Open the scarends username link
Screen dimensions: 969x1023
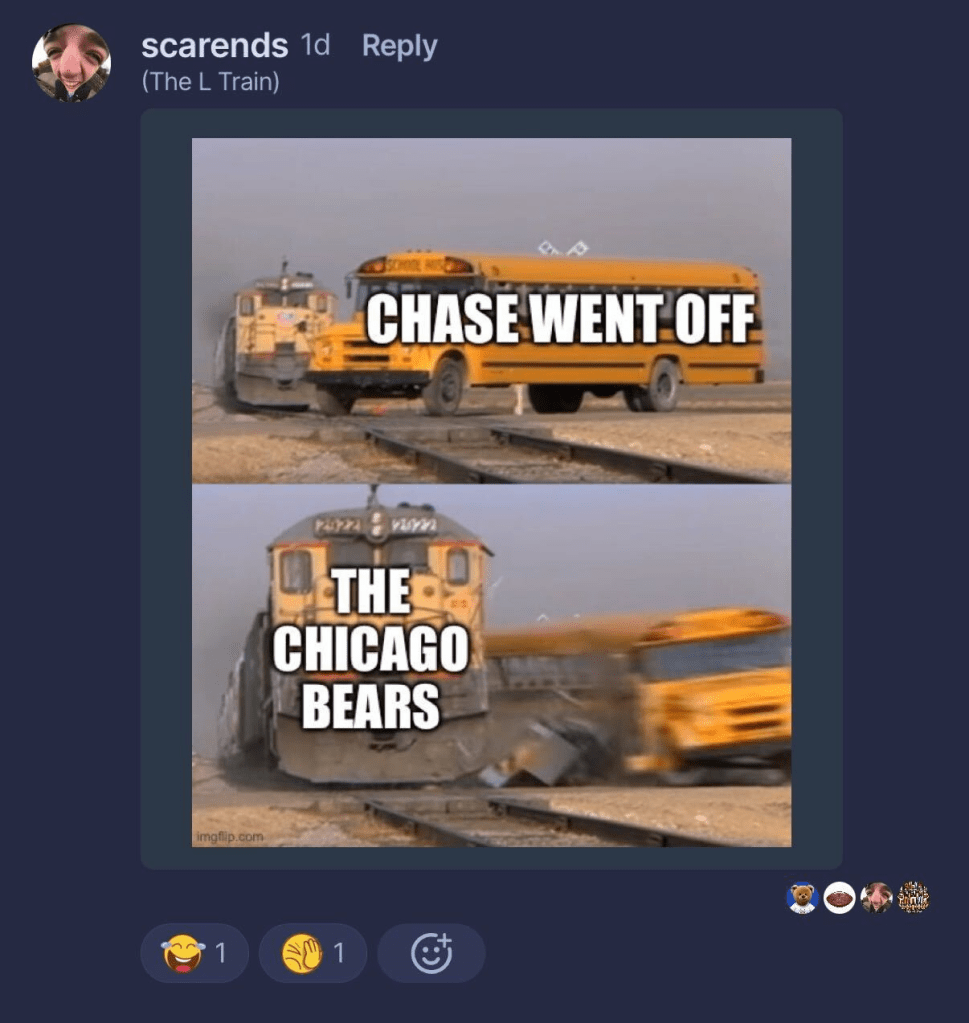tap(215, 46)
